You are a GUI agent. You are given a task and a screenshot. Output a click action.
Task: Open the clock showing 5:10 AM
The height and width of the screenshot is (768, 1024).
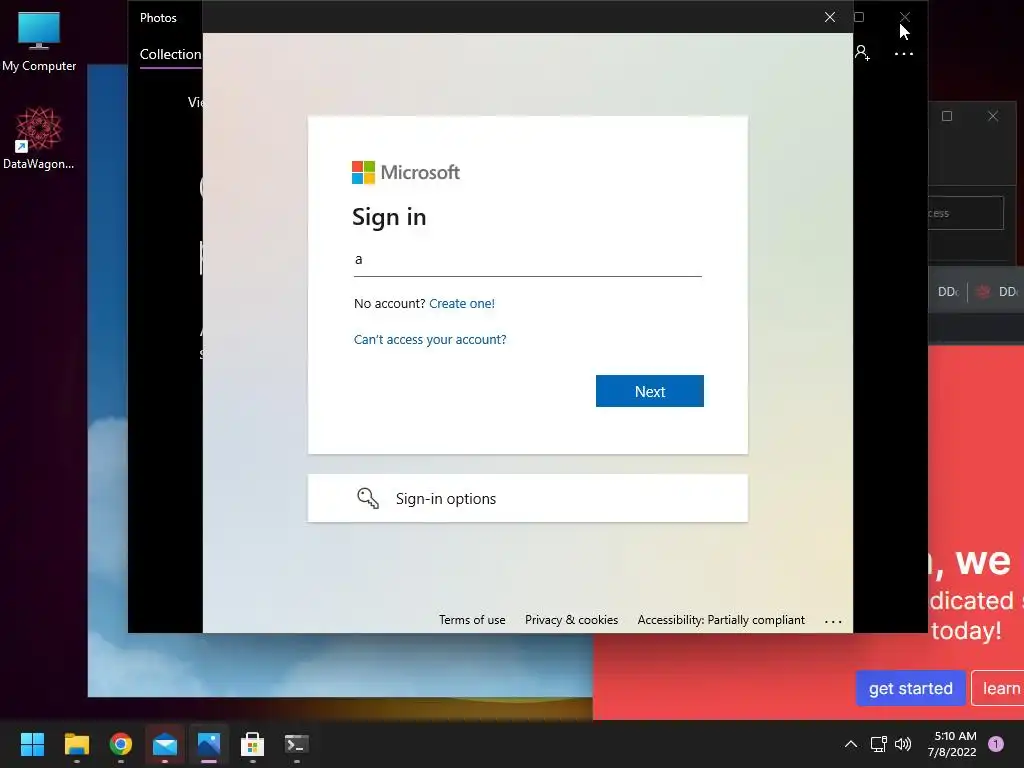(952, 744)
